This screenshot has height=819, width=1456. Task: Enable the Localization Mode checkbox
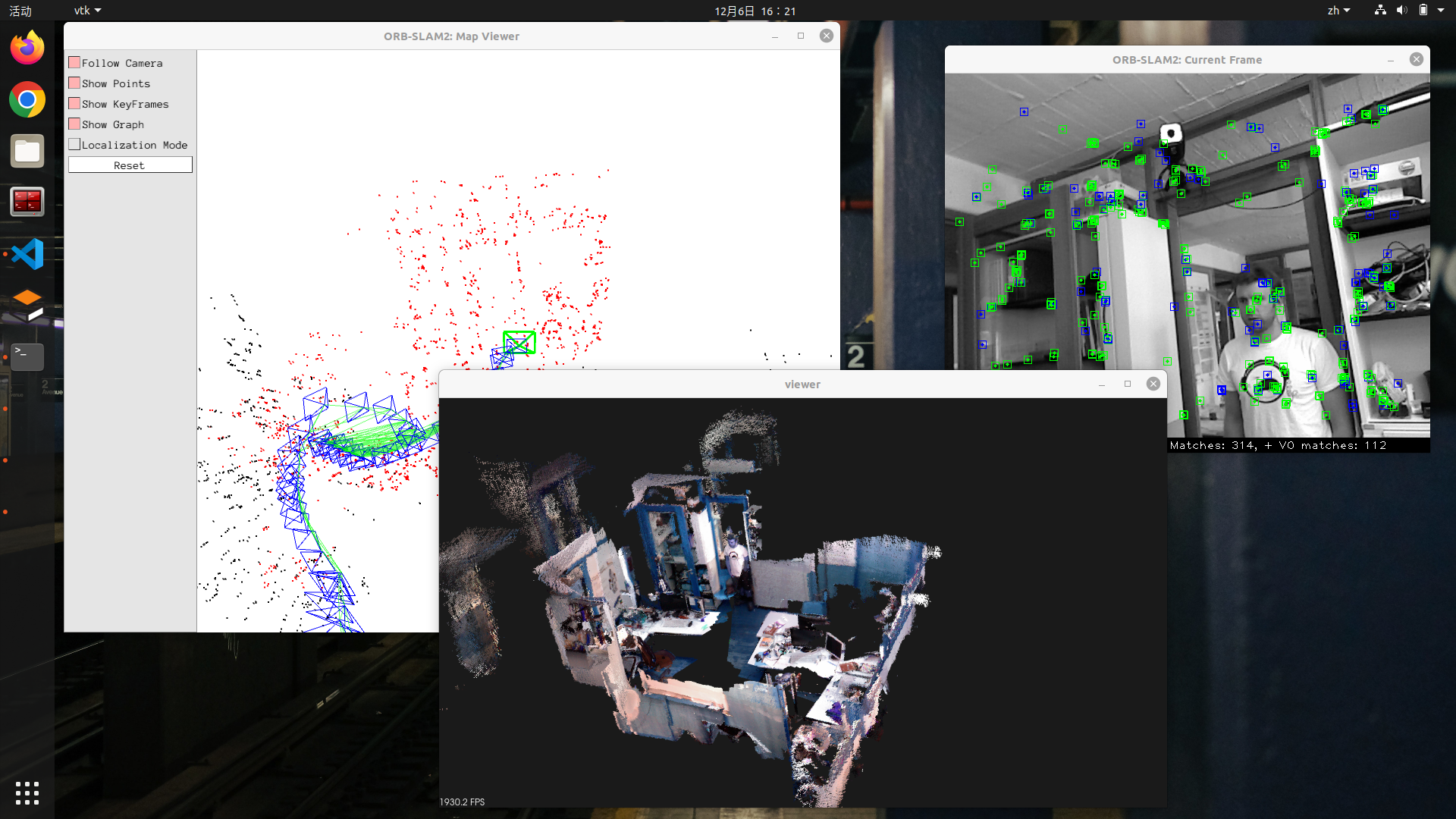coord(74,144)
